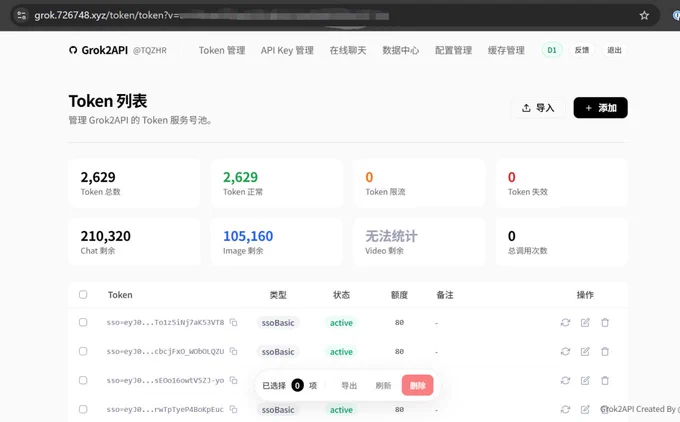The image size is (680, 422).
Task: Click quota value 80 in LQZU row
Action: click(399, 351)
